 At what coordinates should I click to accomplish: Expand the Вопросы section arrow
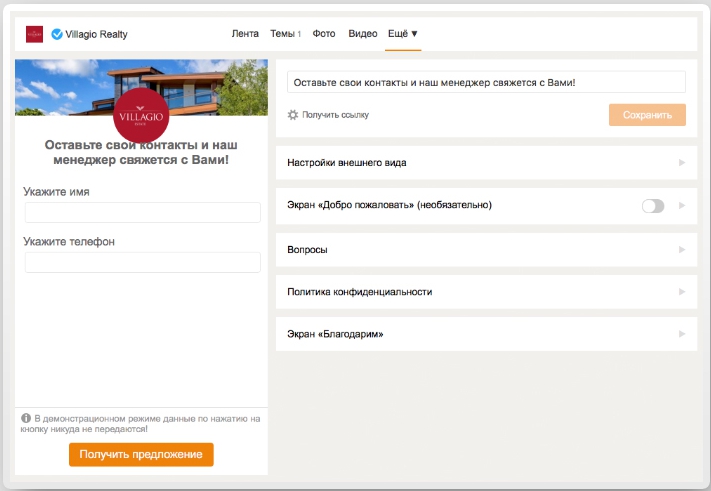pos(682,249)
